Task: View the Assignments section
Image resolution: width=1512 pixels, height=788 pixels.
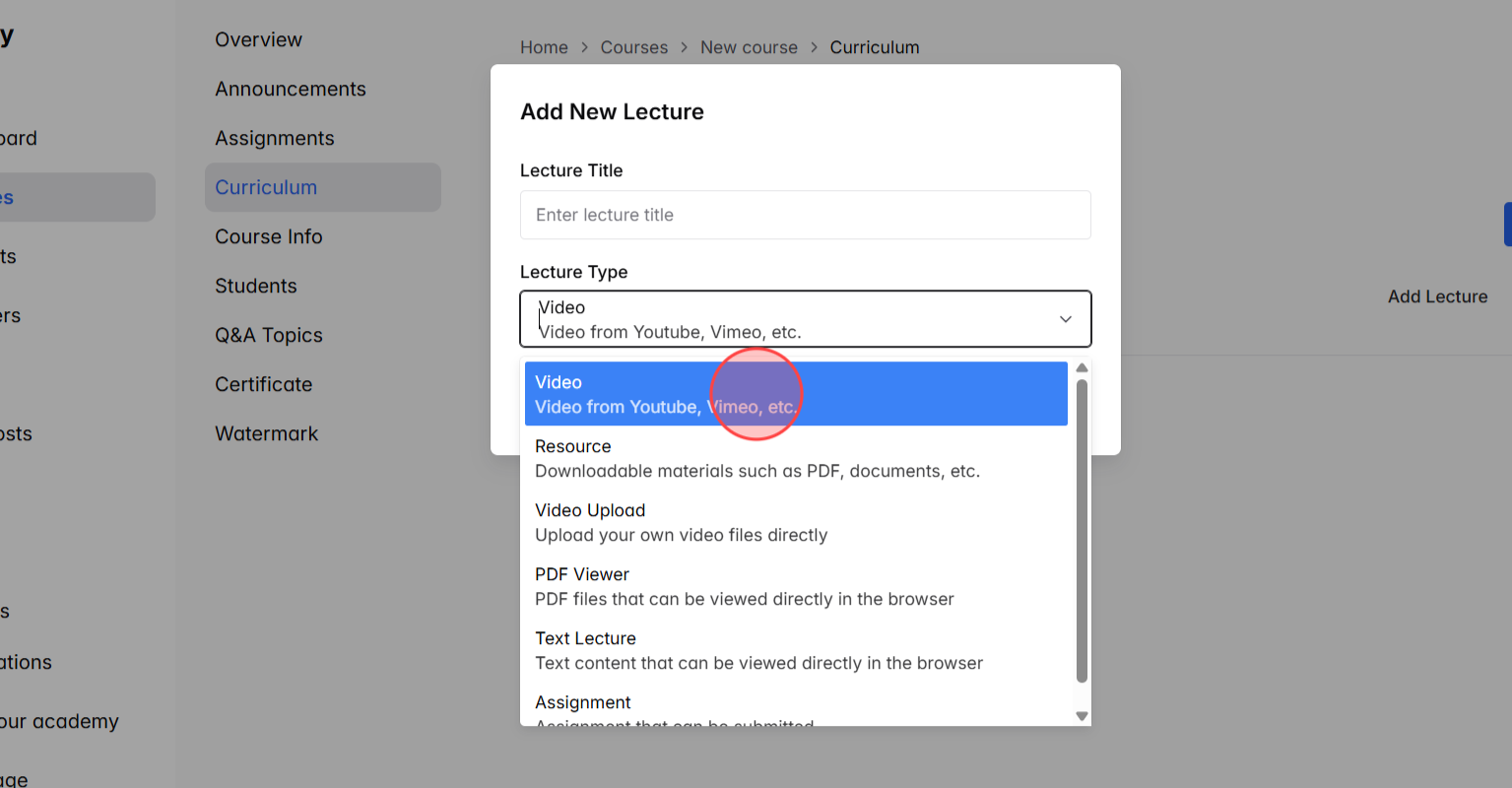Action: [x=274, y=138]
